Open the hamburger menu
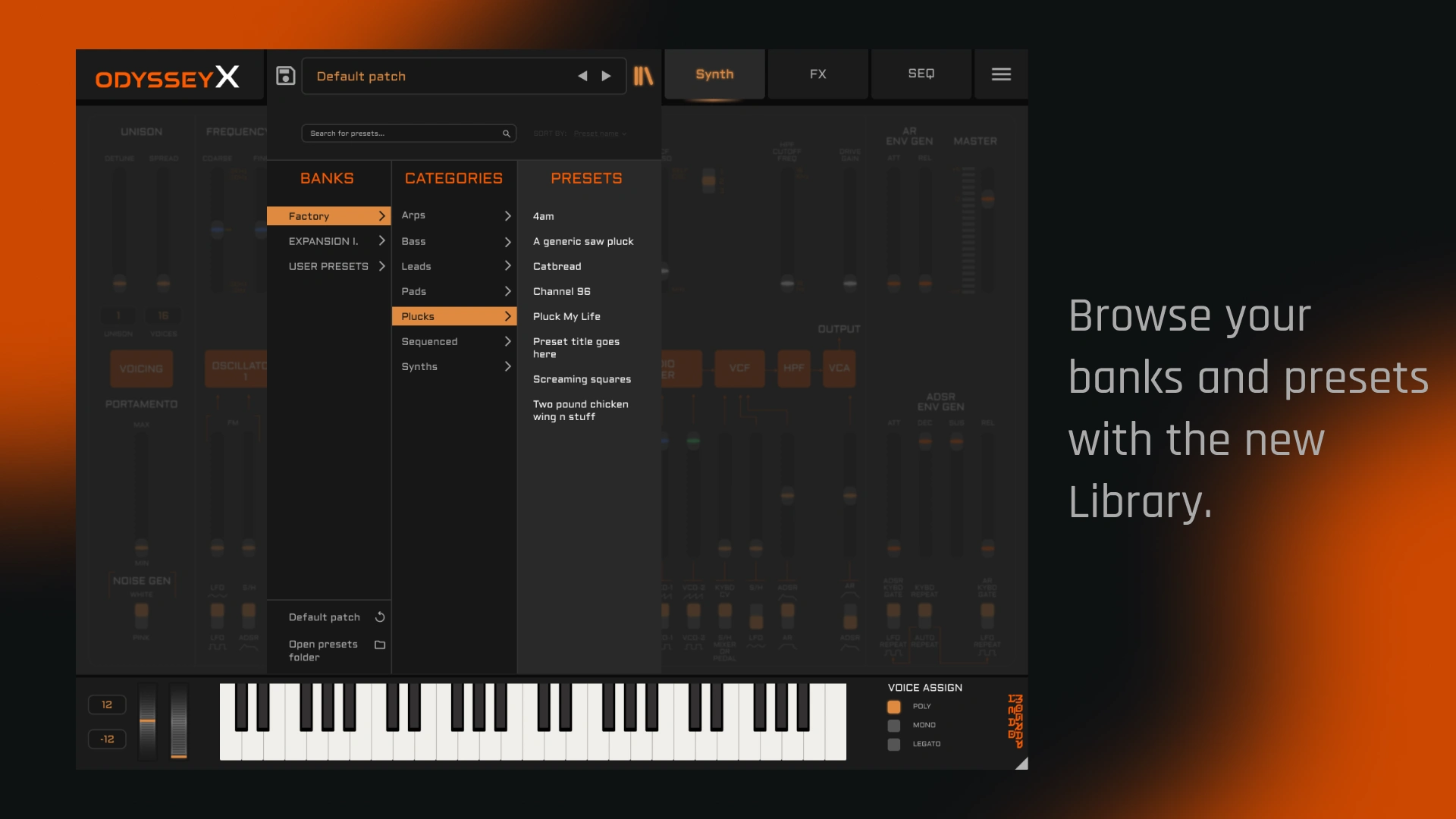Image resolution: width=1456 pixels, height=819 pixels. (1001, 74)
